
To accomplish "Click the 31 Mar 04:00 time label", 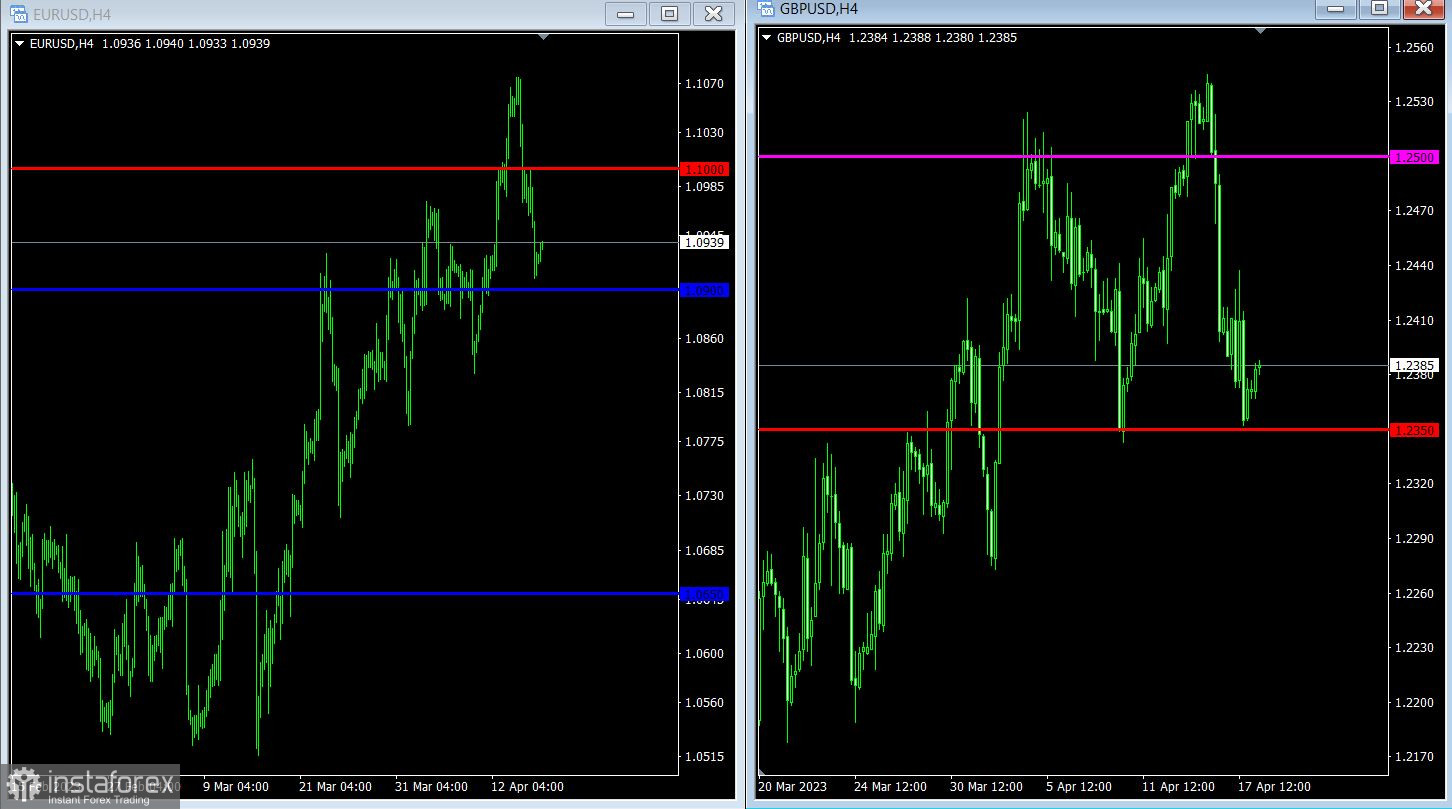I will coord(431,787).
